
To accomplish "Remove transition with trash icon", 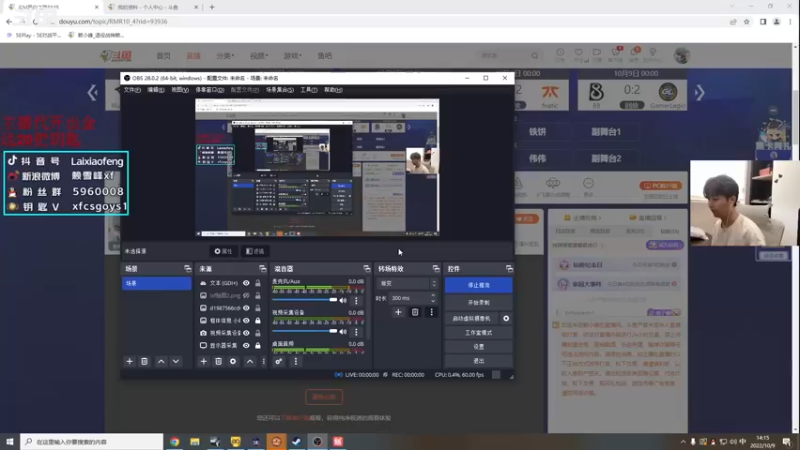I will pos(415,312).
